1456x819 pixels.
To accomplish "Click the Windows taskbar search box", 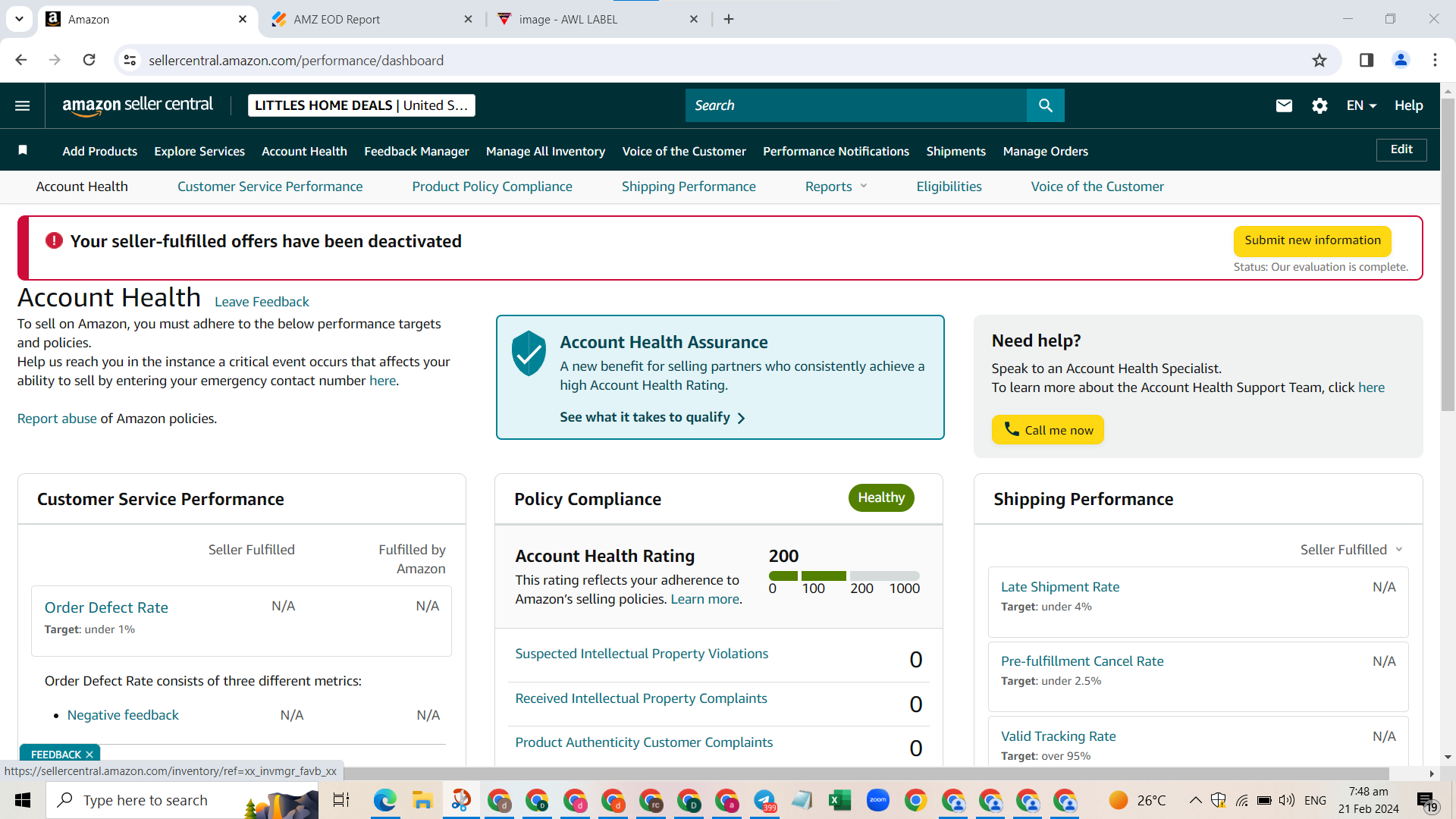I will click(x=182, y=800).
